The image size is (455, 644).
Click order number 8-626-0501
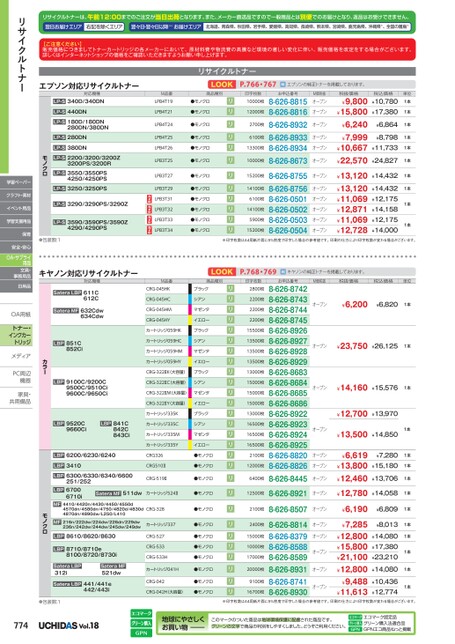288,199
